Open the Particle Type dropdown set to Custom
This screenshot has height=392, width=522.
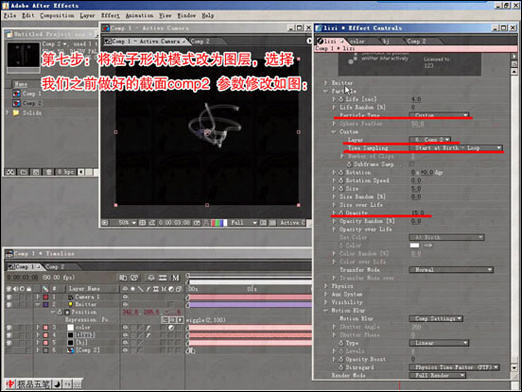coord(439,115)
